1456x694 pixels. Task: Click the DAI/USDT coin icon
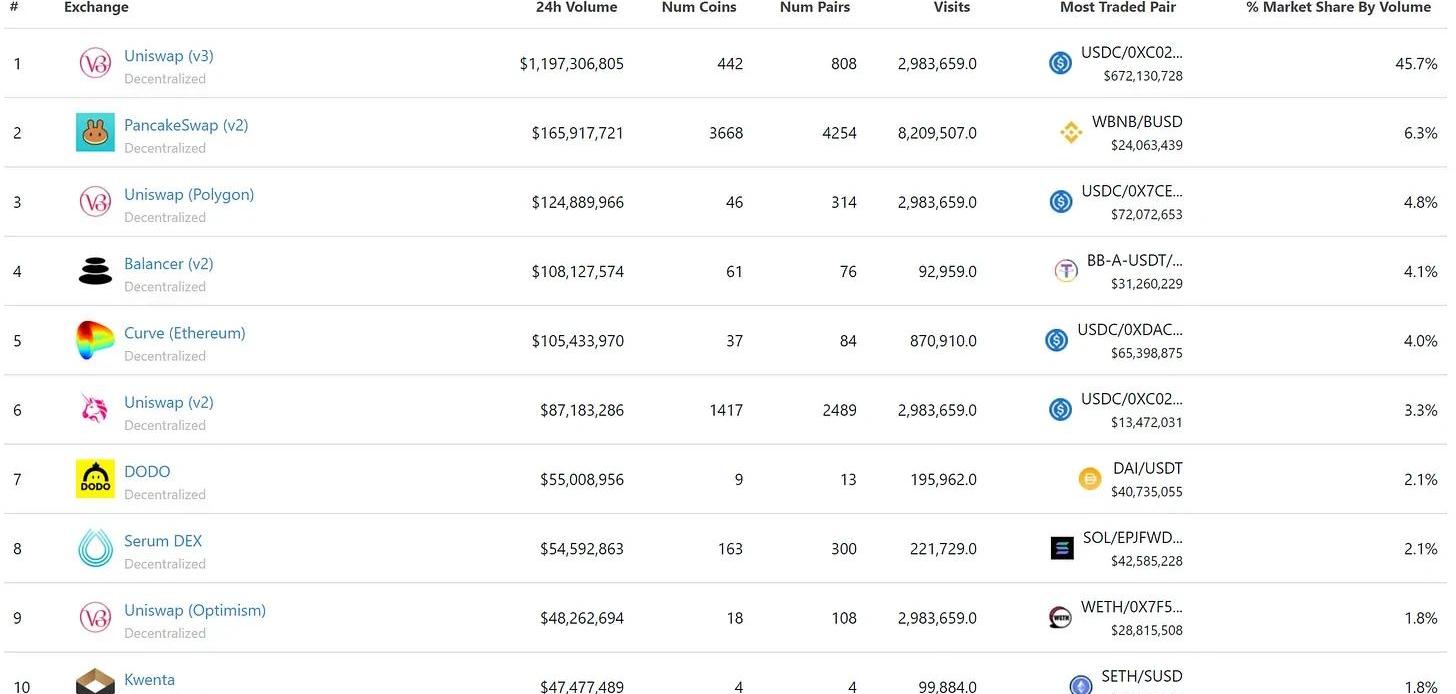(1090, 479)
